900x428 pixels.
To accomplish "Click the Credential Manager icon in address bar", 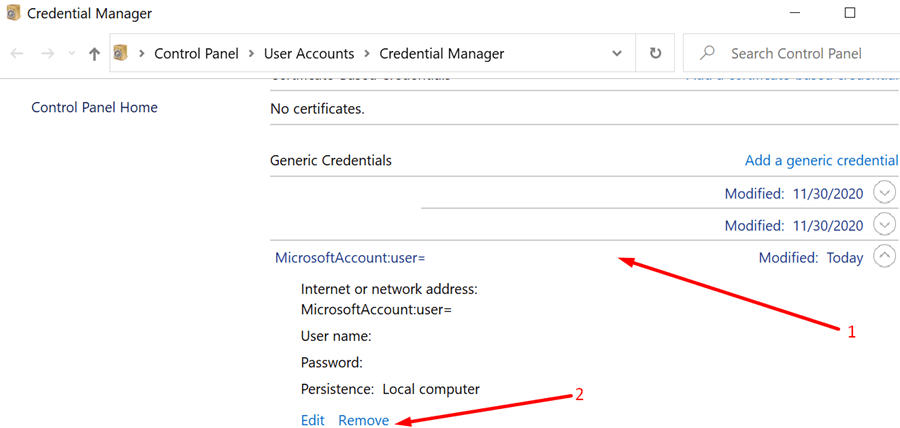I will click(121, 53).
